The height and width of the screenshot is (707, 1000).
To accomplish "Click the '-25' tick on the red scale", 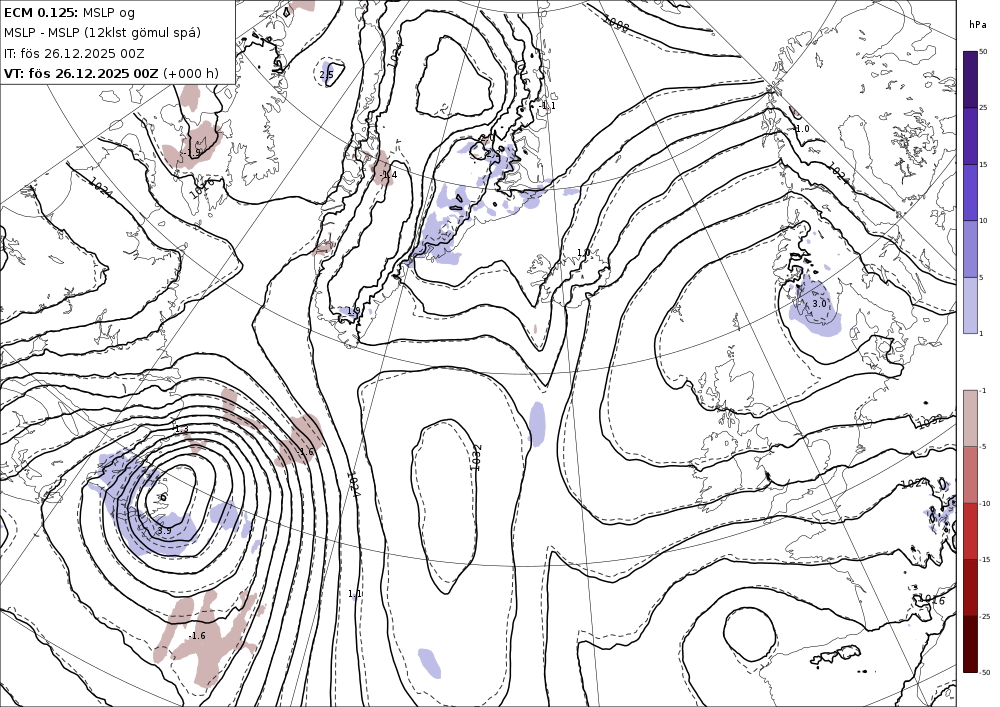I will click(985, 616).
